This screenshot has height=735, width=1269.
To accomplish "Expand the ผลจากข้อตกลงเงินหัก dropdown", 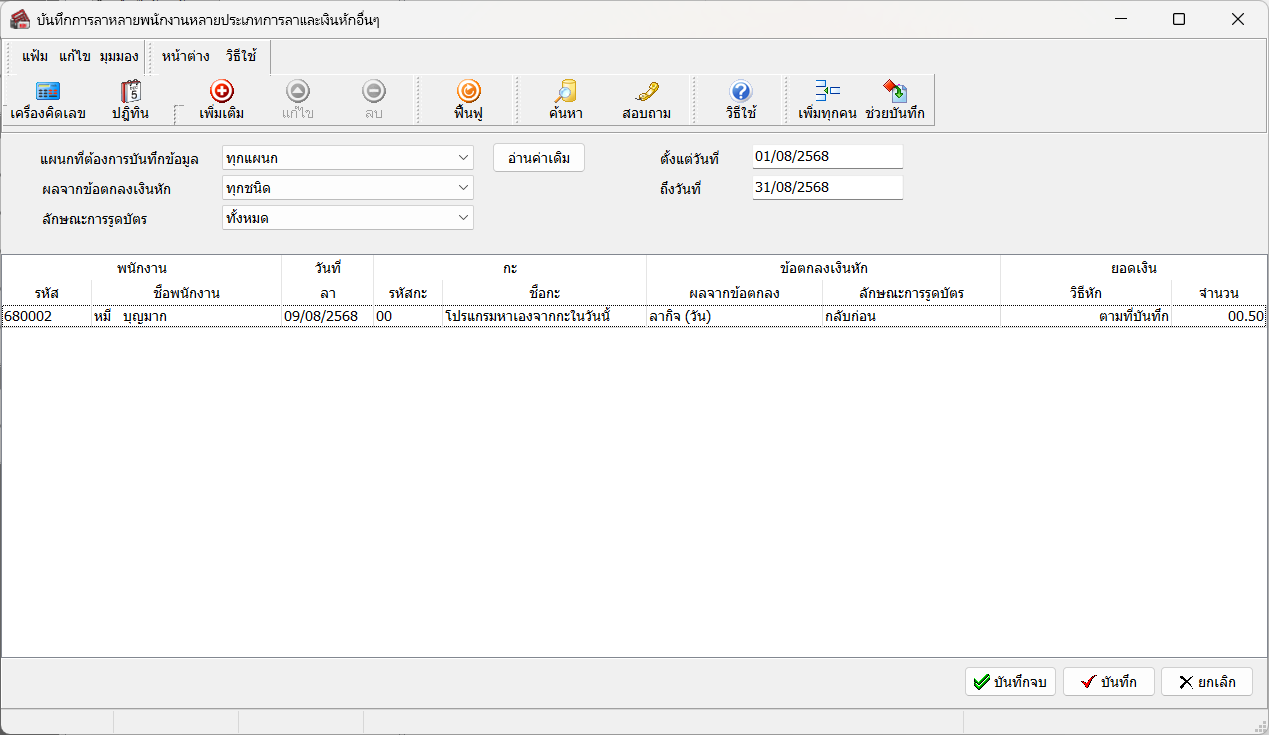I will tap(463, 188).
